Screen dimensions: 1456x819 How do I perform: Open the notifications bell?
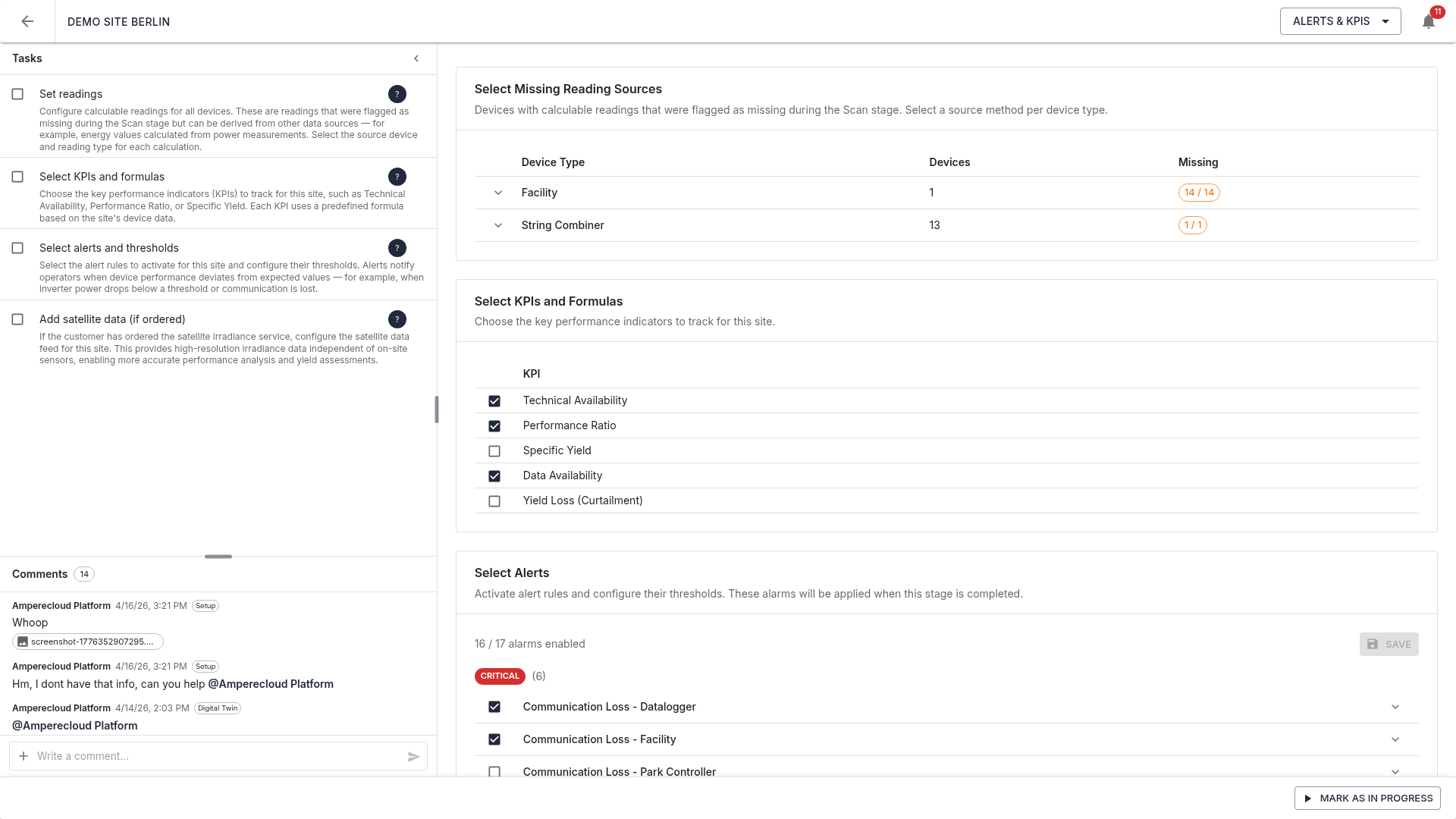[x=1429, y=21]
